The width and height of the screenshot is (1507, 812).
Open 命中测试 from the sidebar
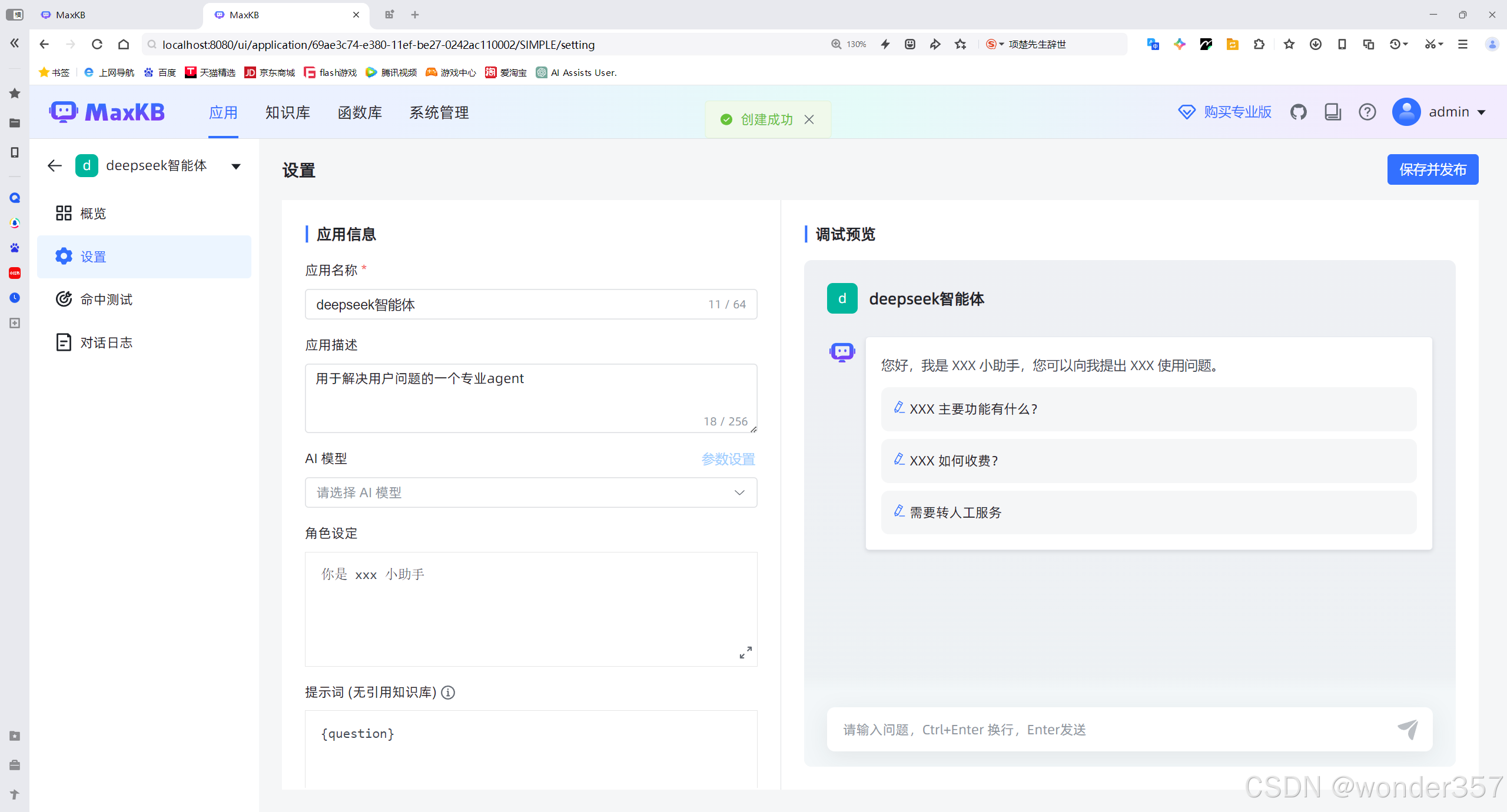pyautogui.click(x=107, y=299)
